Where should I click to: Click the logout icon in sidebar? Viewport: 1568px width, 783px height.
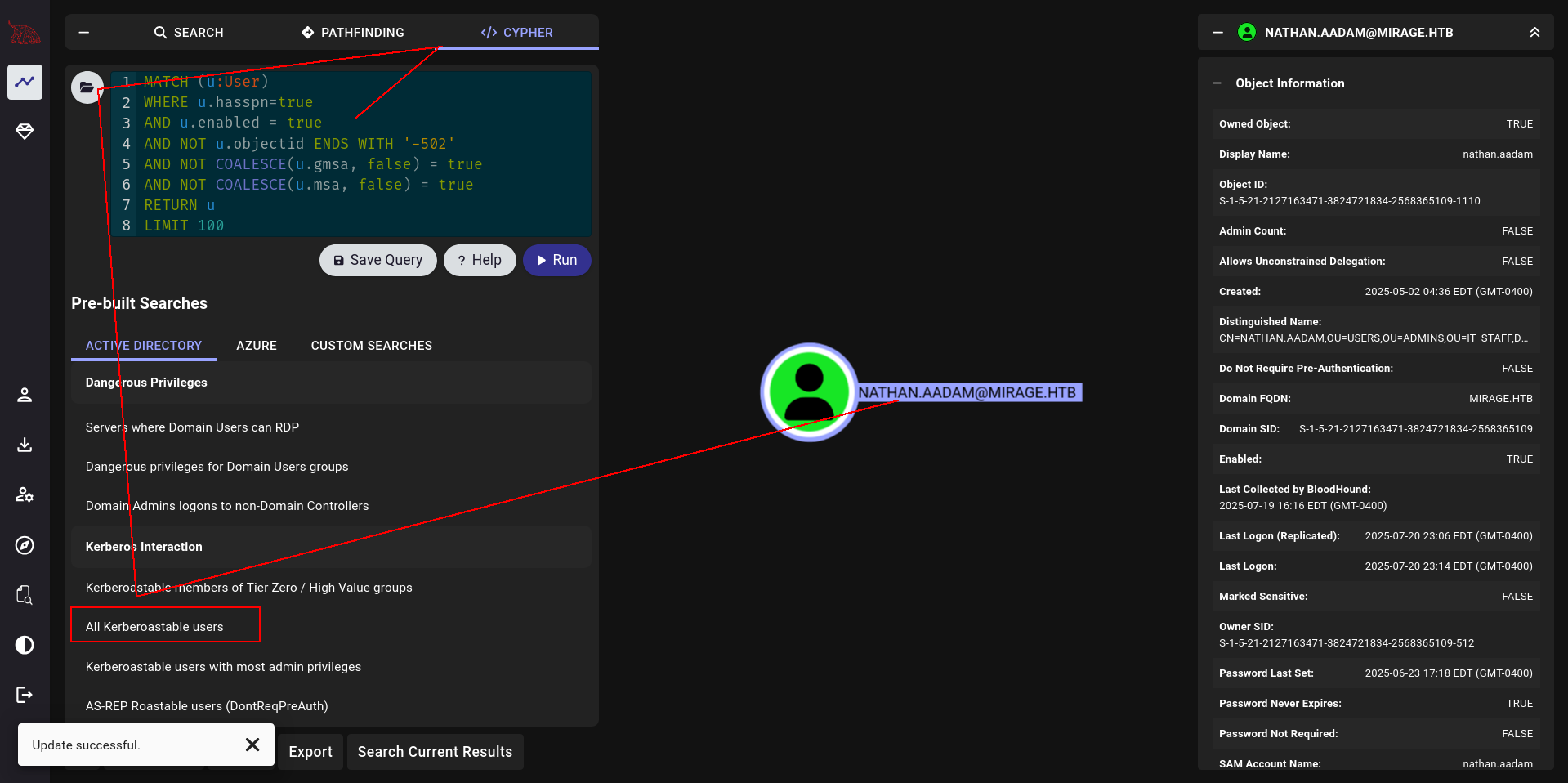click(25, 695)
